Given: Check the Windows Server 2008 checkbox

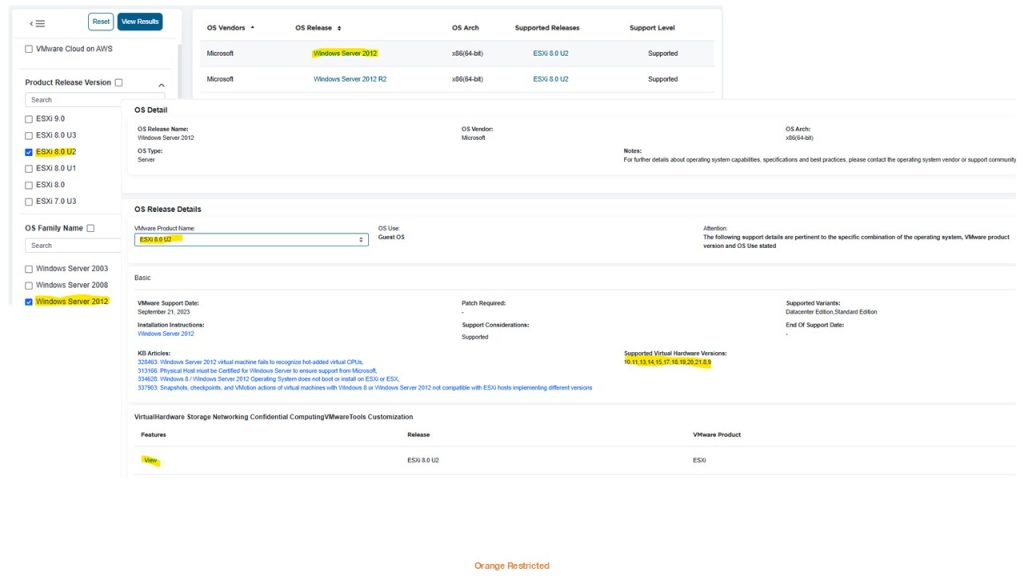Looking at the screenshot, I should coord(29,285).
